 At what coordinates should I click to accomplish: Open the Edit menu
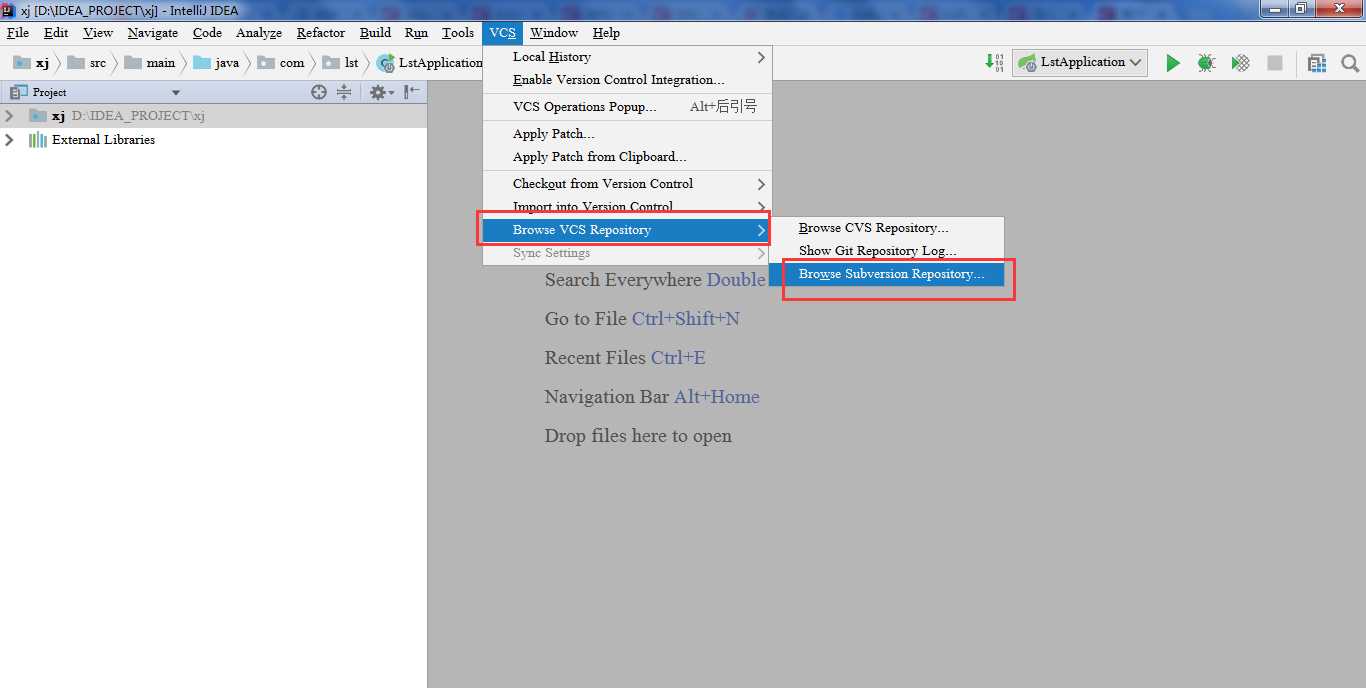pyautogui.click(x=56, y=33)
